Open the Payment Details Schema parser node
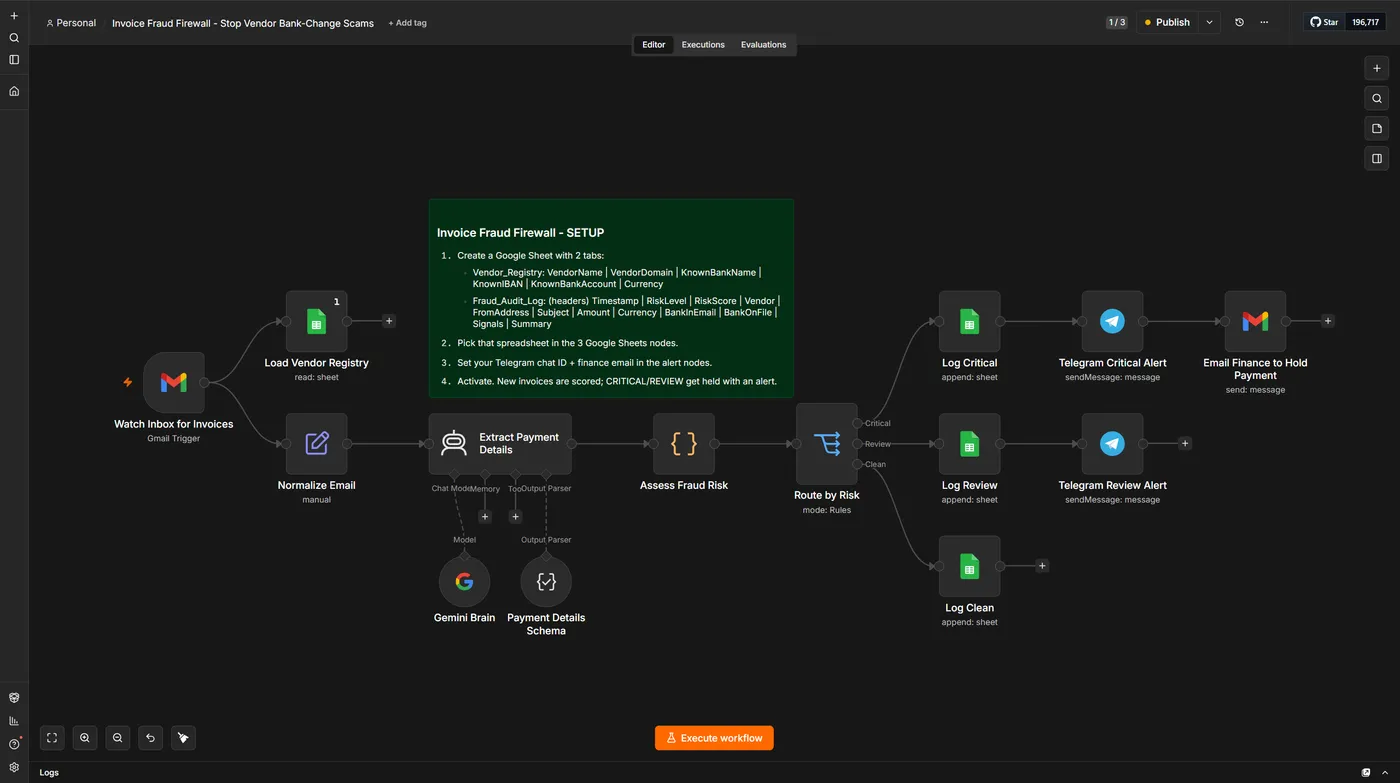1400x783 pixels. click(x=546, y=582)
